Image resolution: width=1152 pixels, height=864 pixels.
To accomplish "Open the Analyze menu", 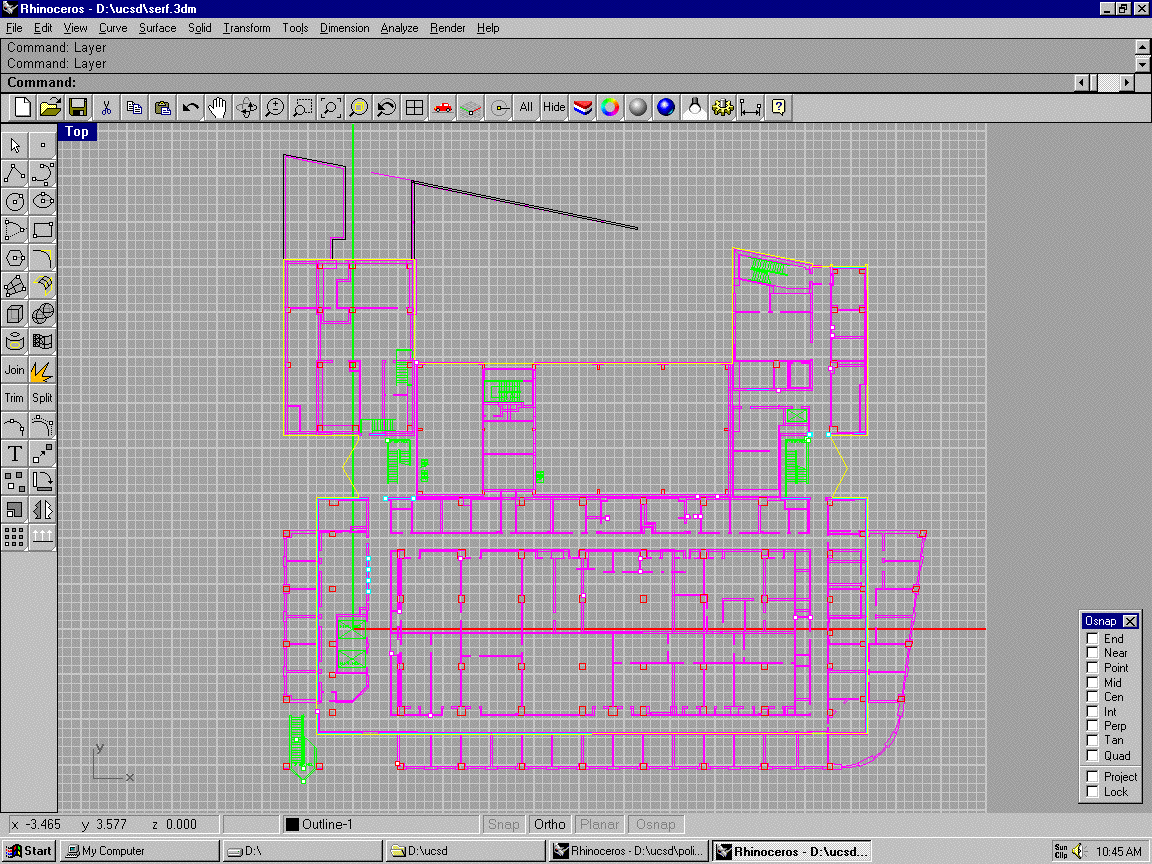I will (399, 28).
